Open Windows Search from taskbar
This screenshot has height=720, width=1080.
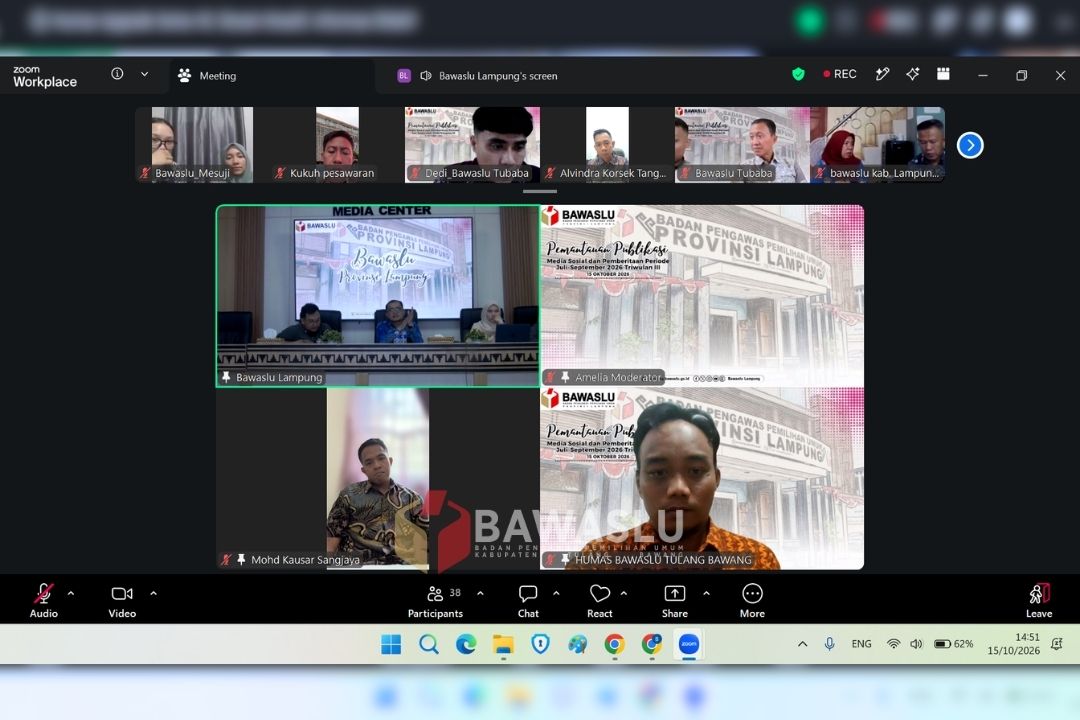click(x=428, y=644)
